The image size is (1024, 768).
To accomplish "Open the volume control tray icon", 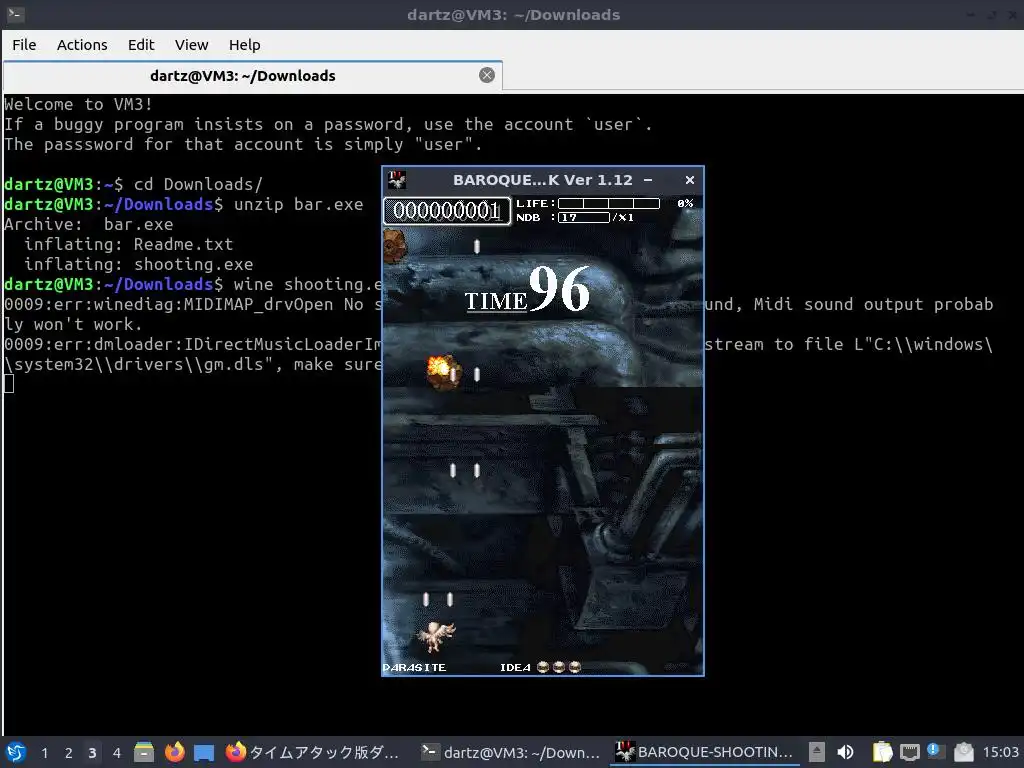I will [x=845, y=752].
